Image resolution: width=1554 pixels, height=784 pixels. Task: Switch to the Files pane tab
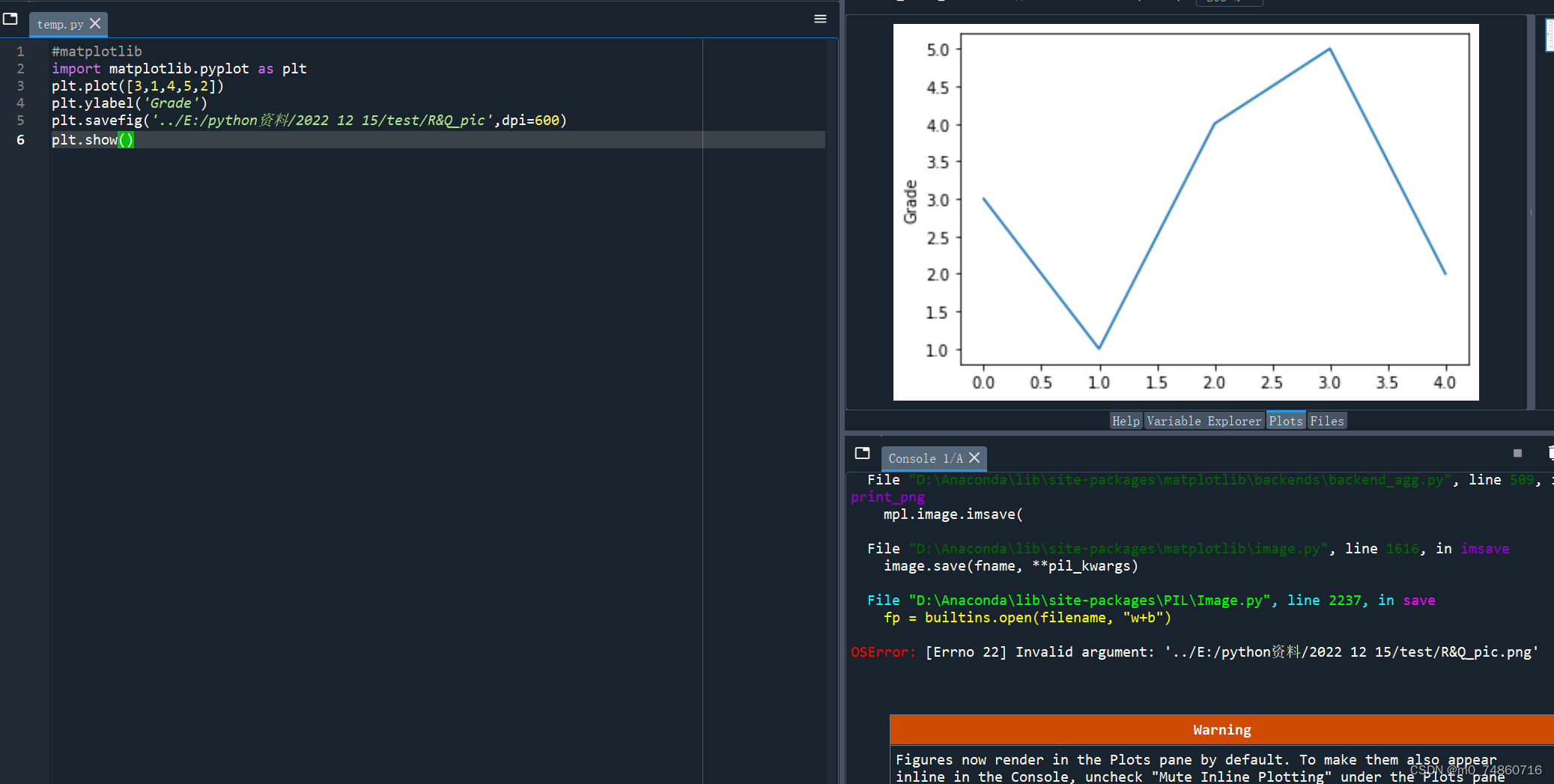pos(1326,421)
